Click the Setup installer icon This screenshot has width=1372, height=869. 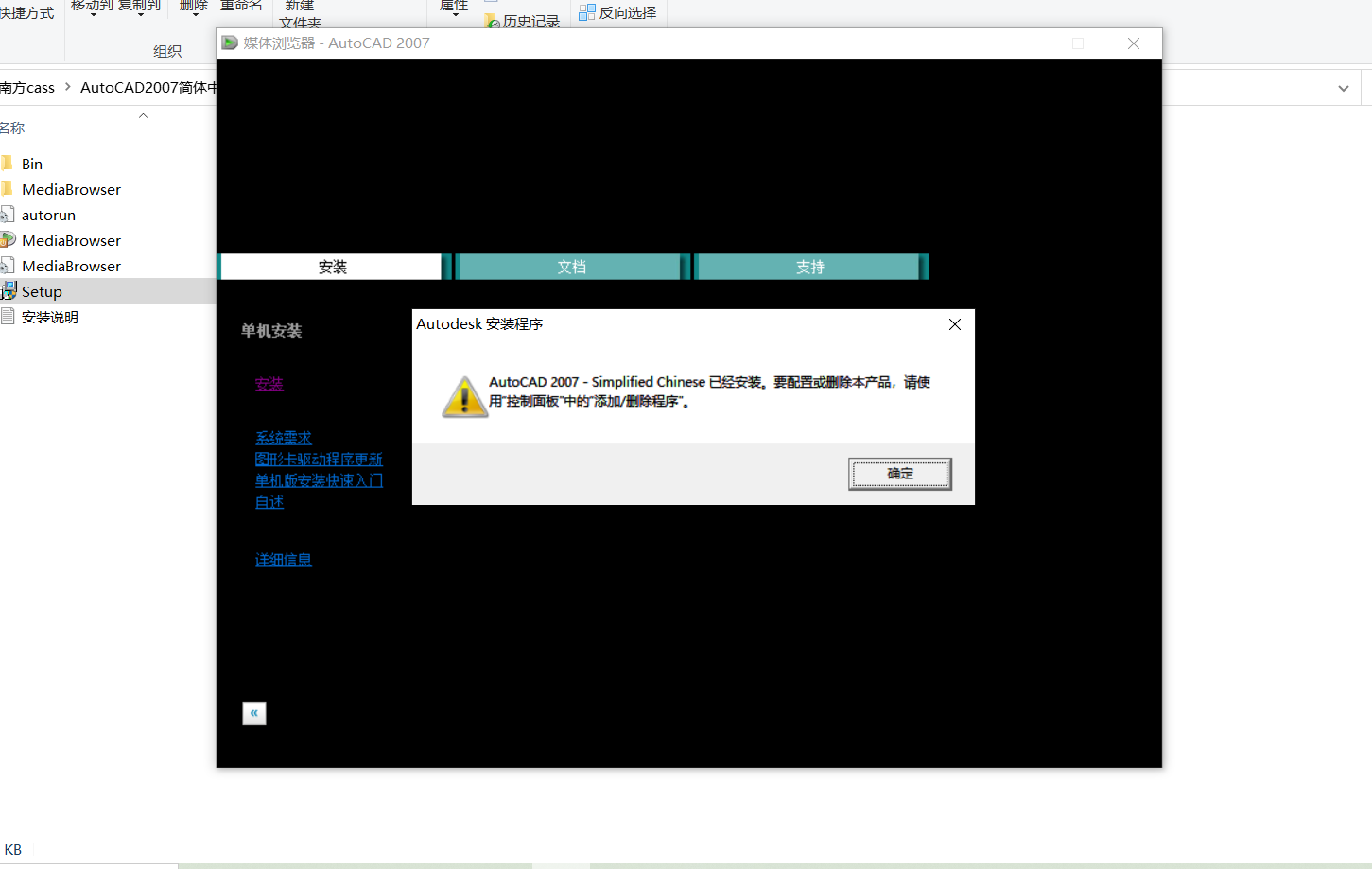pyautogui.click(x=9, y=291)
